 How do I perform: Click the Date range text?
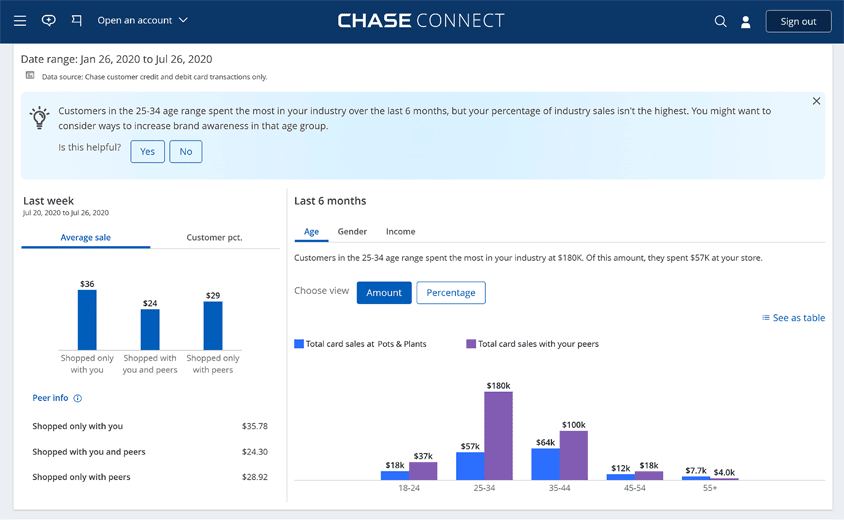(x=116, y=59)
